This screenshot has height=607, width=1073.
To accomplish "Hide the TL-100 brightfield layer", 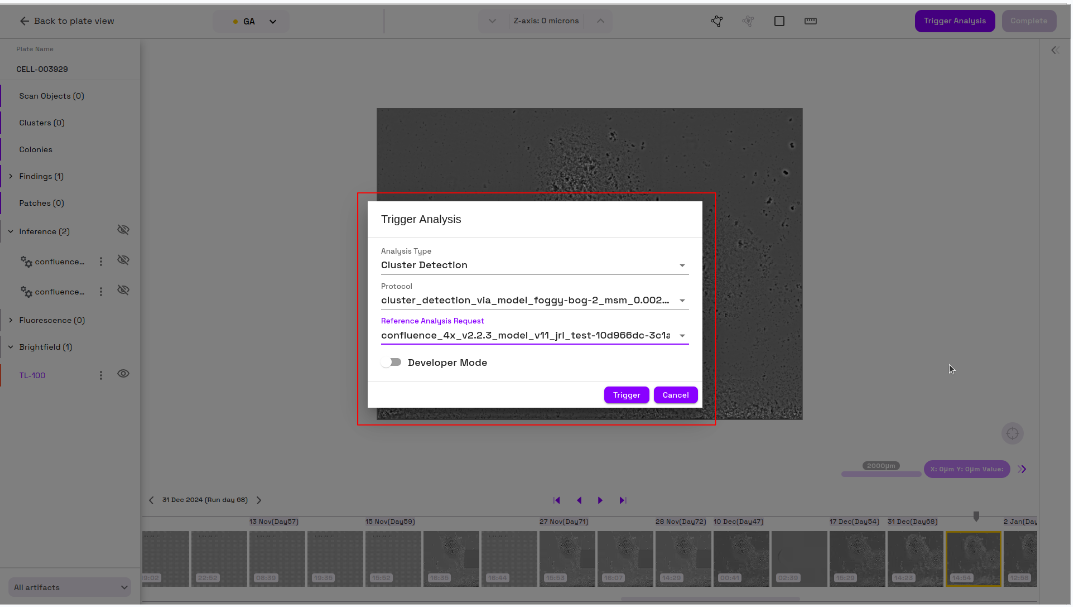I will click(x=123, y=374).
